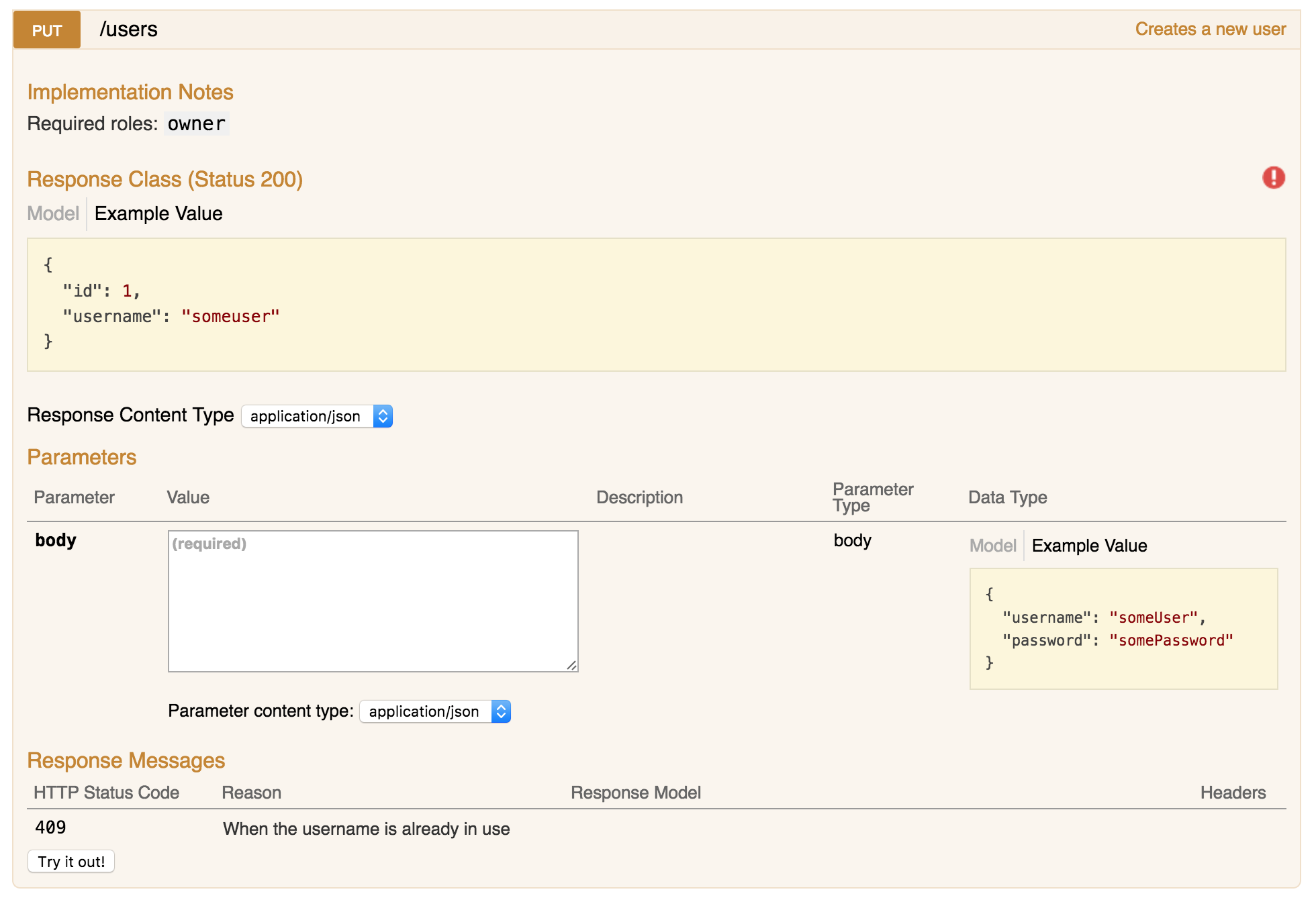Click into the body parameter textarea
The height and width of the screenshot is (910, 1316).
click(x=373, y=601)
